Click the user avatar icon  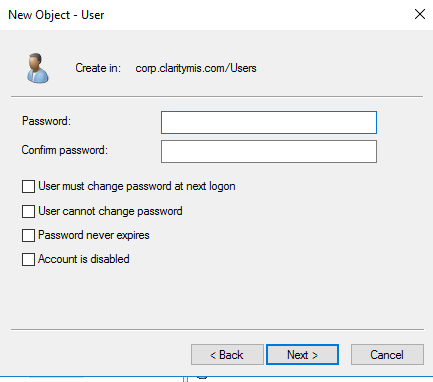pyautogui.click(x=38, y=68)
